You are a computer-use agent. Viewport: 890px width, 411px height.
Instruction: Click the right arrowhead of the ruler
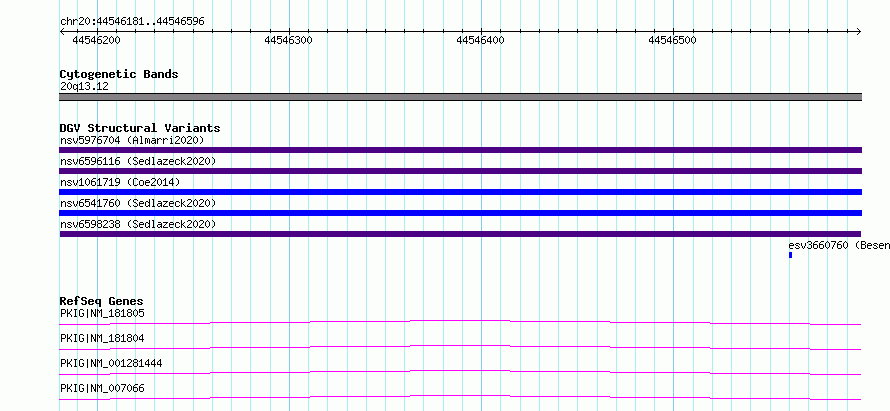coord(858,31)
